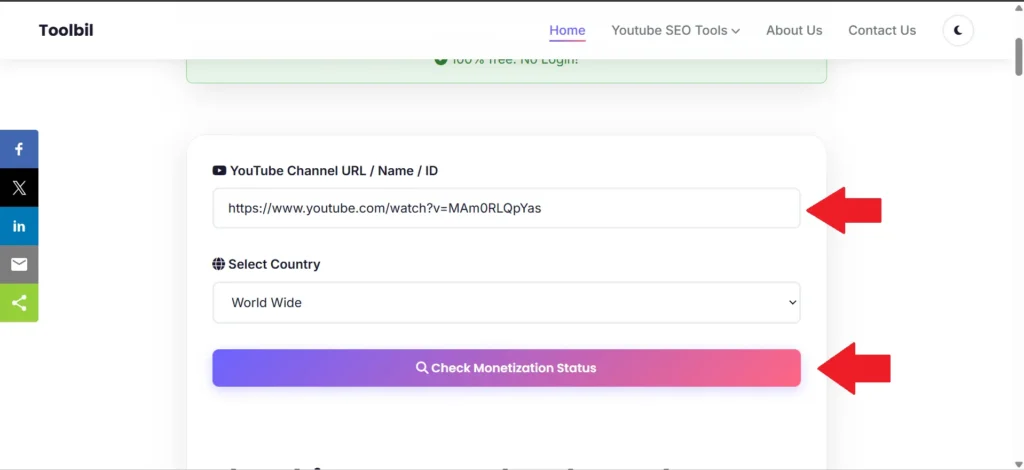
Task: Click the scrollbar down arrow
Action: click(1018, 463)
